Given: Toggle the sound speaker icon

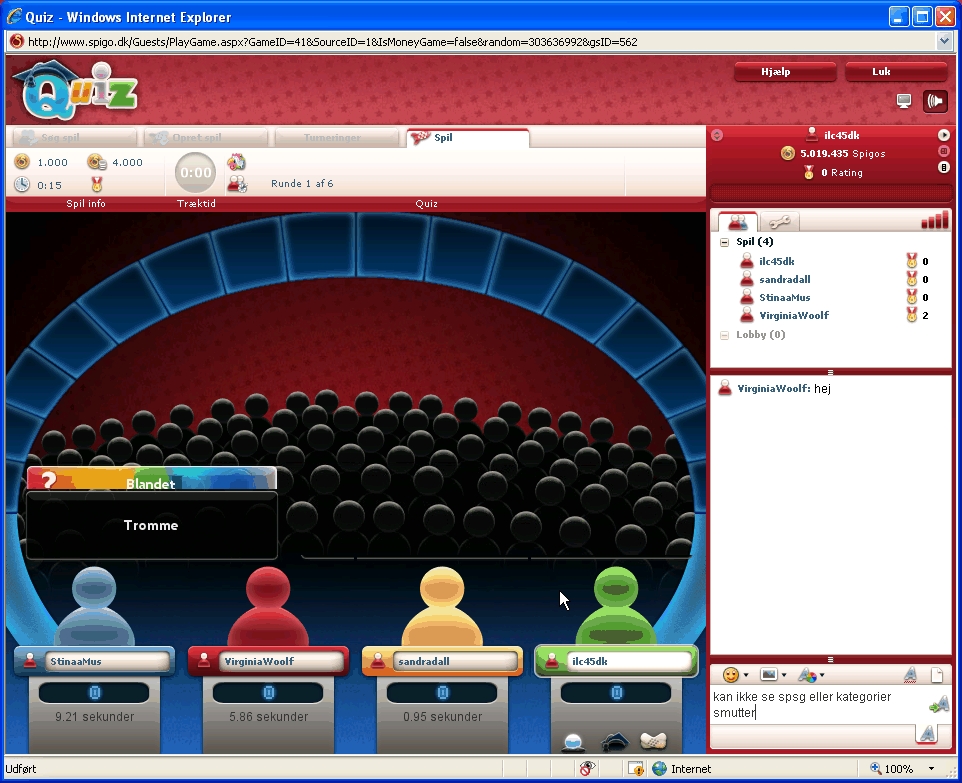Looking at the screenshot, I should [x=935, y=100].
